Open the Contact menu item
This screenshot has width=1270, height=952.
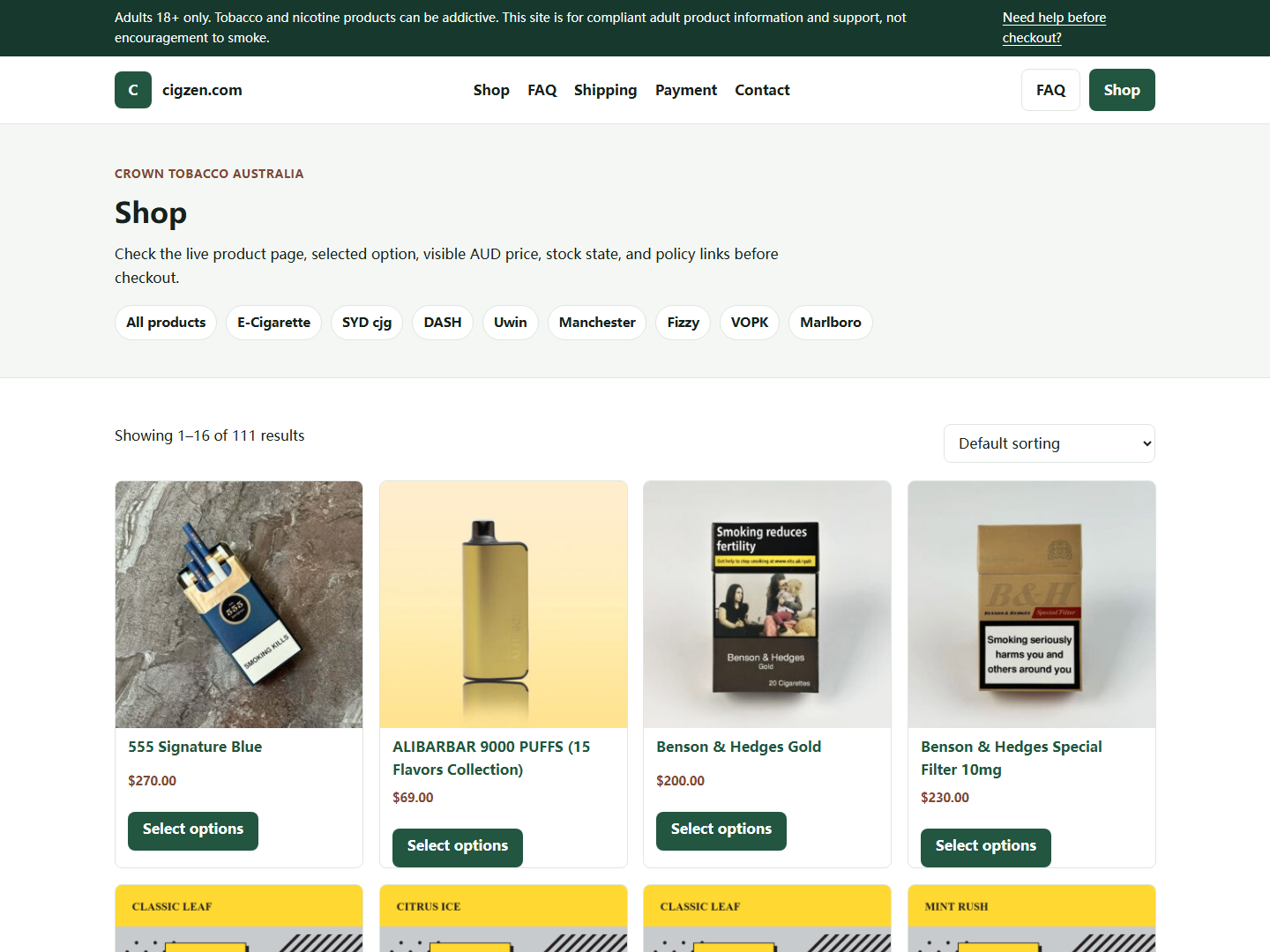[762, 90]
